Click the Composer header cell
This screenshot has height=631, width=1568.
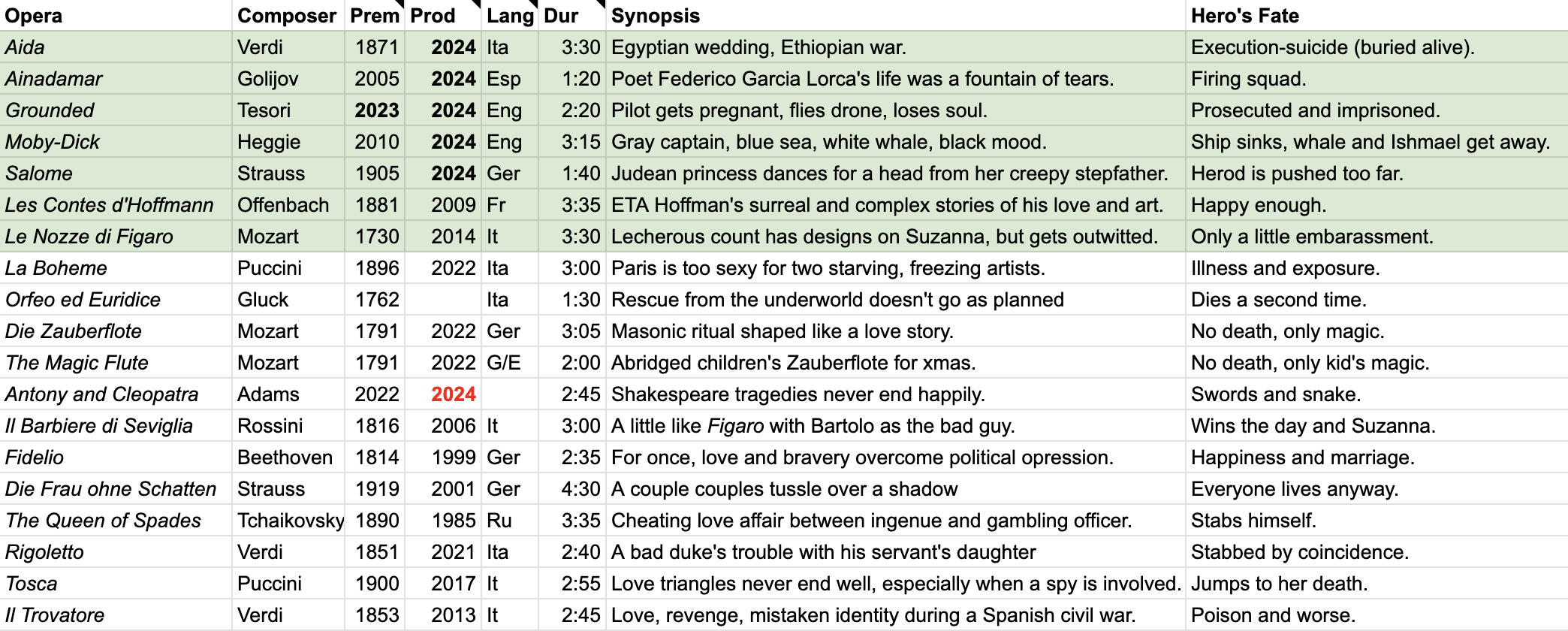click(x=288, y=16)
